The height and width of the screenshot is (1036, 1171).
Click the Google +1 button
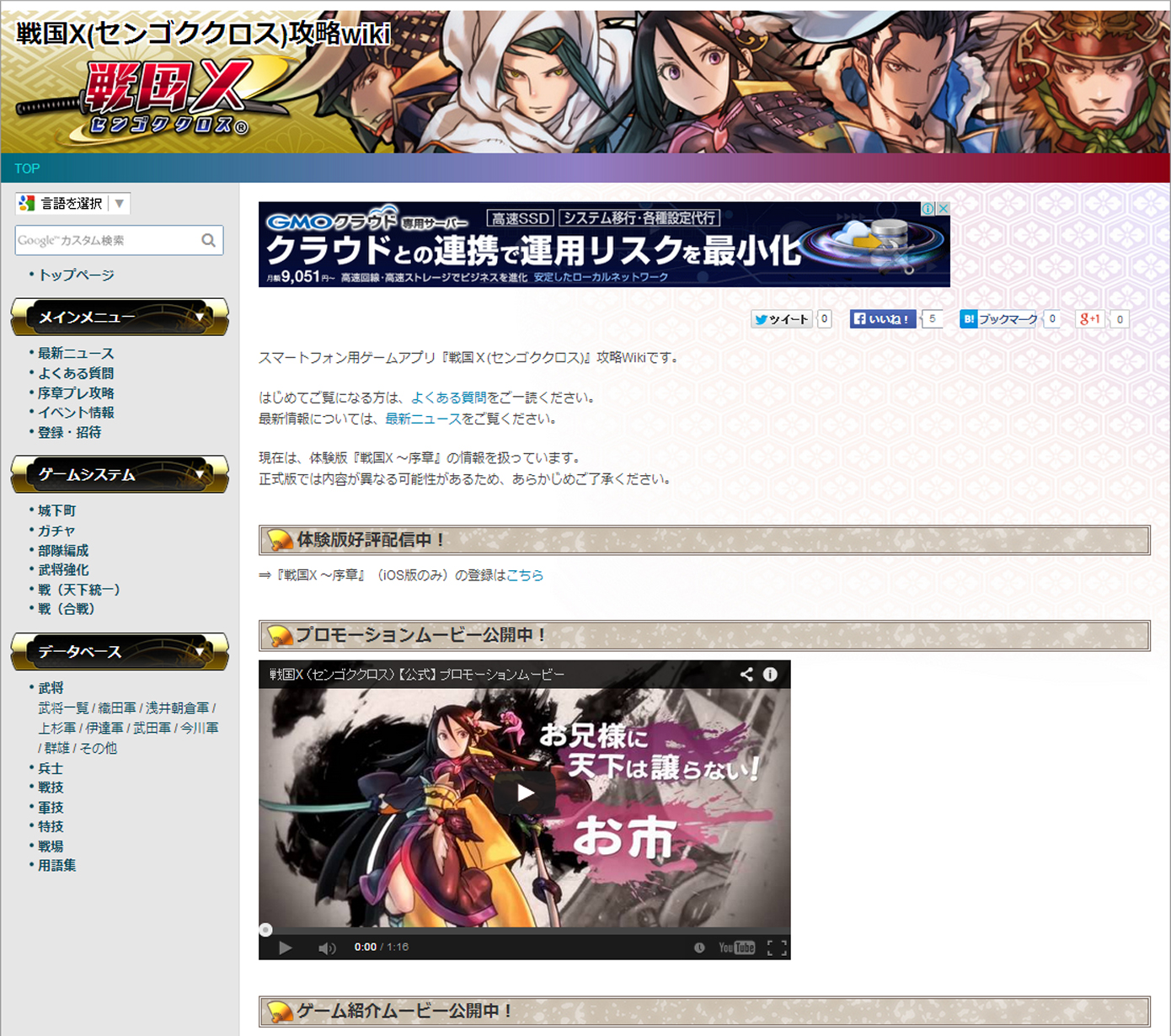point(1090,319)
